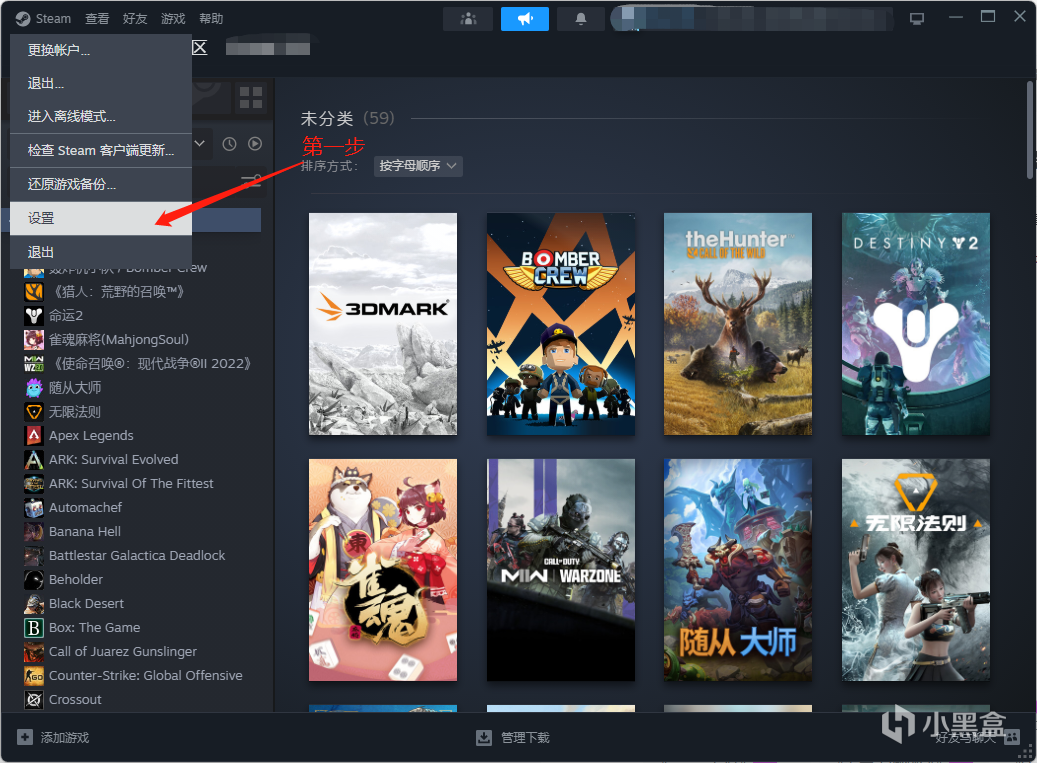Select Battlestar Galactica Deadlock in list
This screenshot has height=763, width=1037.
point(137,555)
